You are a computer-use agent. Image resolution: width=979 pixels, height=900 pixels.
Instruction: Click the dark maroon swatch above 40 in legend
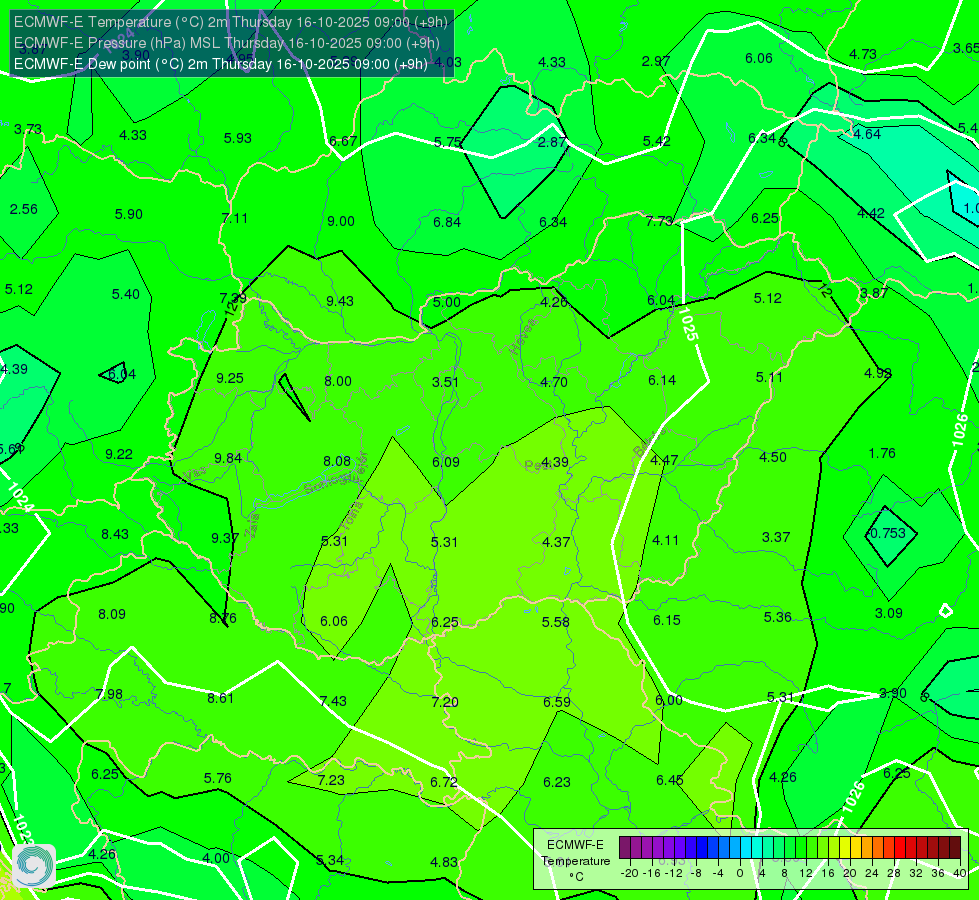955,848
